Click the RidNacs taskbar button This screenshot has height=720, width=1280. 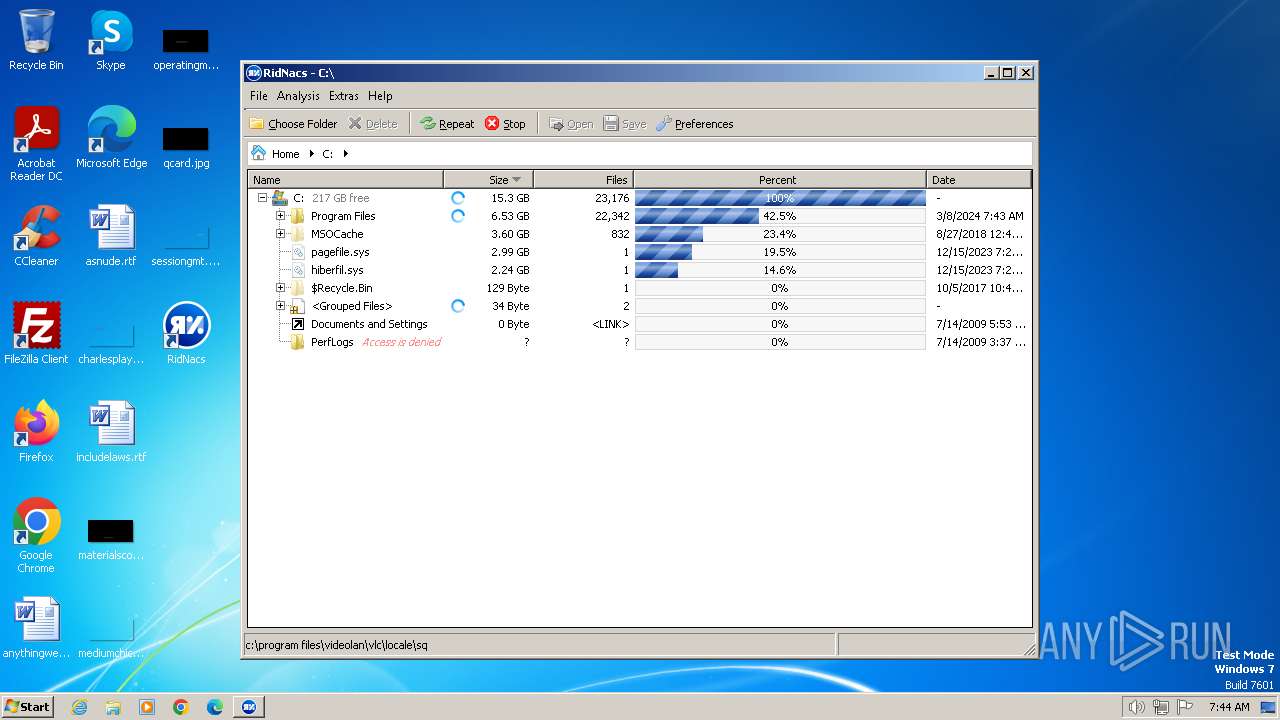249,707
